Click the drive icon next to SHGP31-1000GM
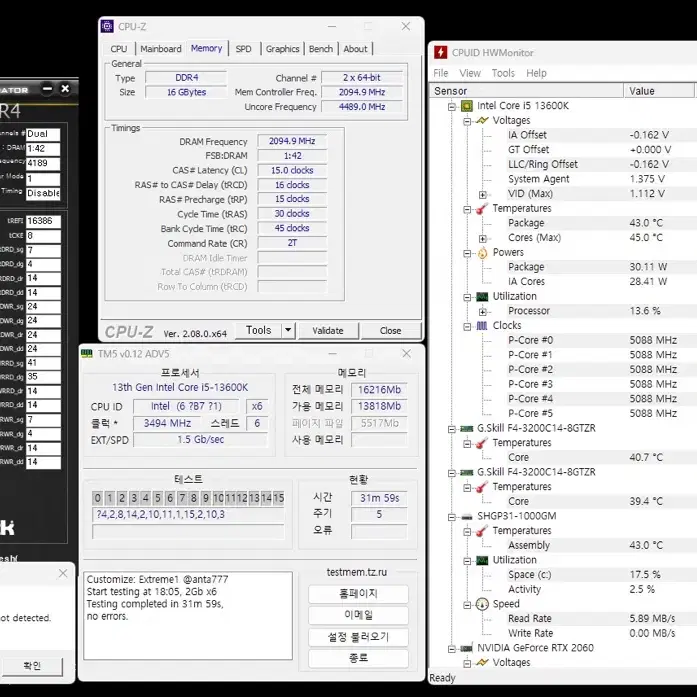Viewport: 697px width, 697px height. [466, 517]
